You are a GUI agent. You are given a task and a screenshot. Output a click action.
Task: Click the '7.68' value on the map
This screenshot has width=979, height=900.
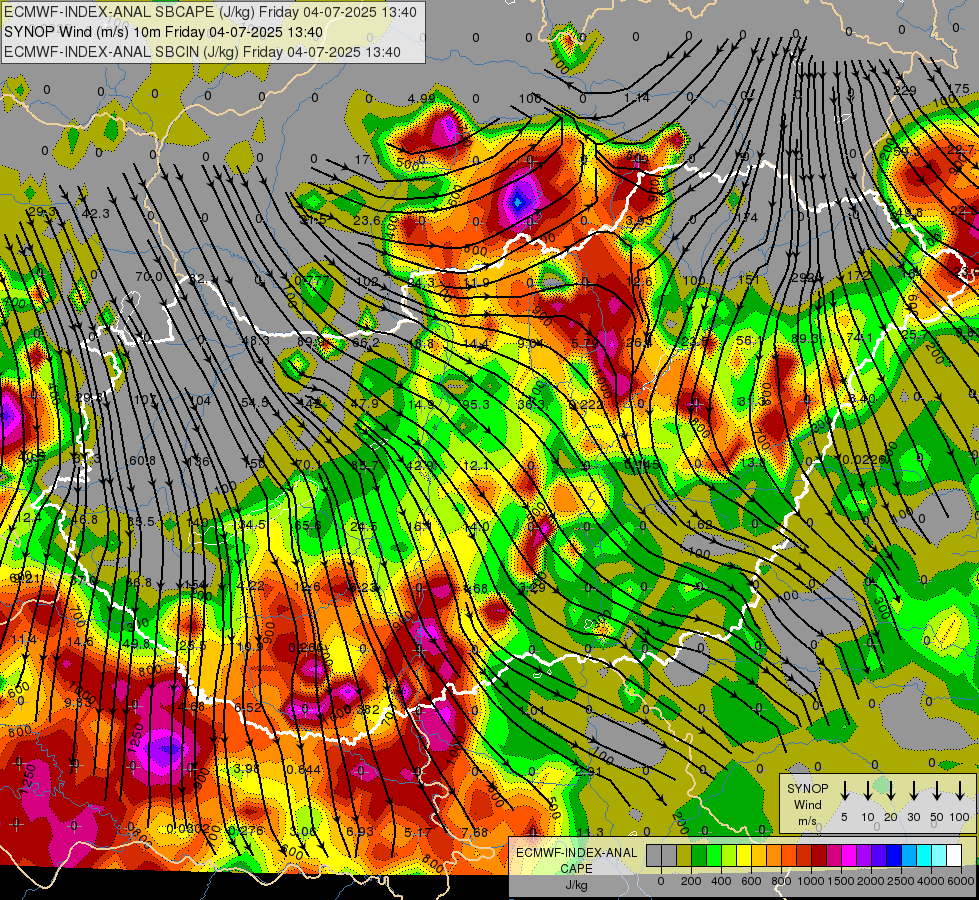[475, 833]
